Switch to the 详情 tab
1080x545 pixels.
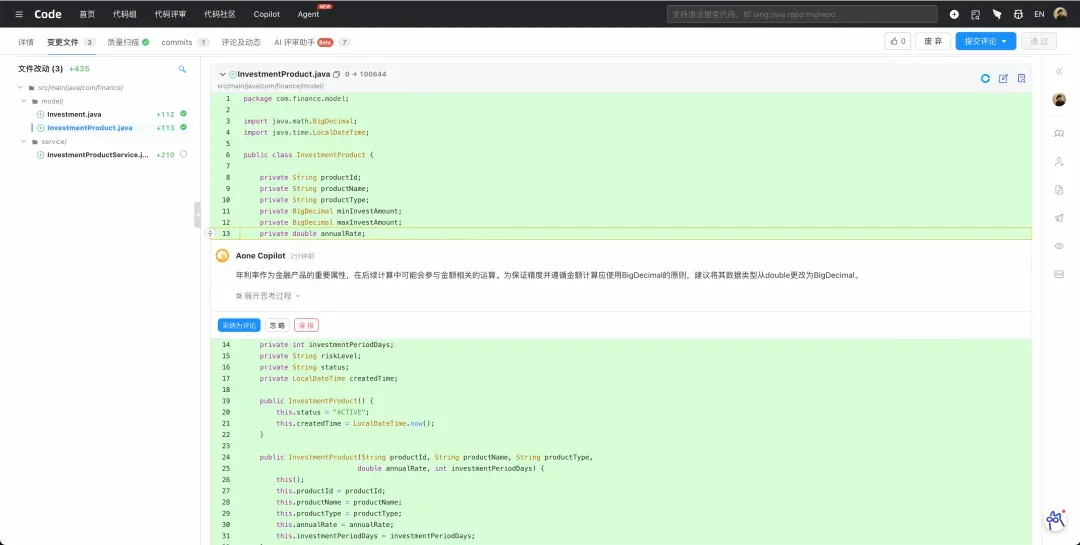click(x=26, y=42)
